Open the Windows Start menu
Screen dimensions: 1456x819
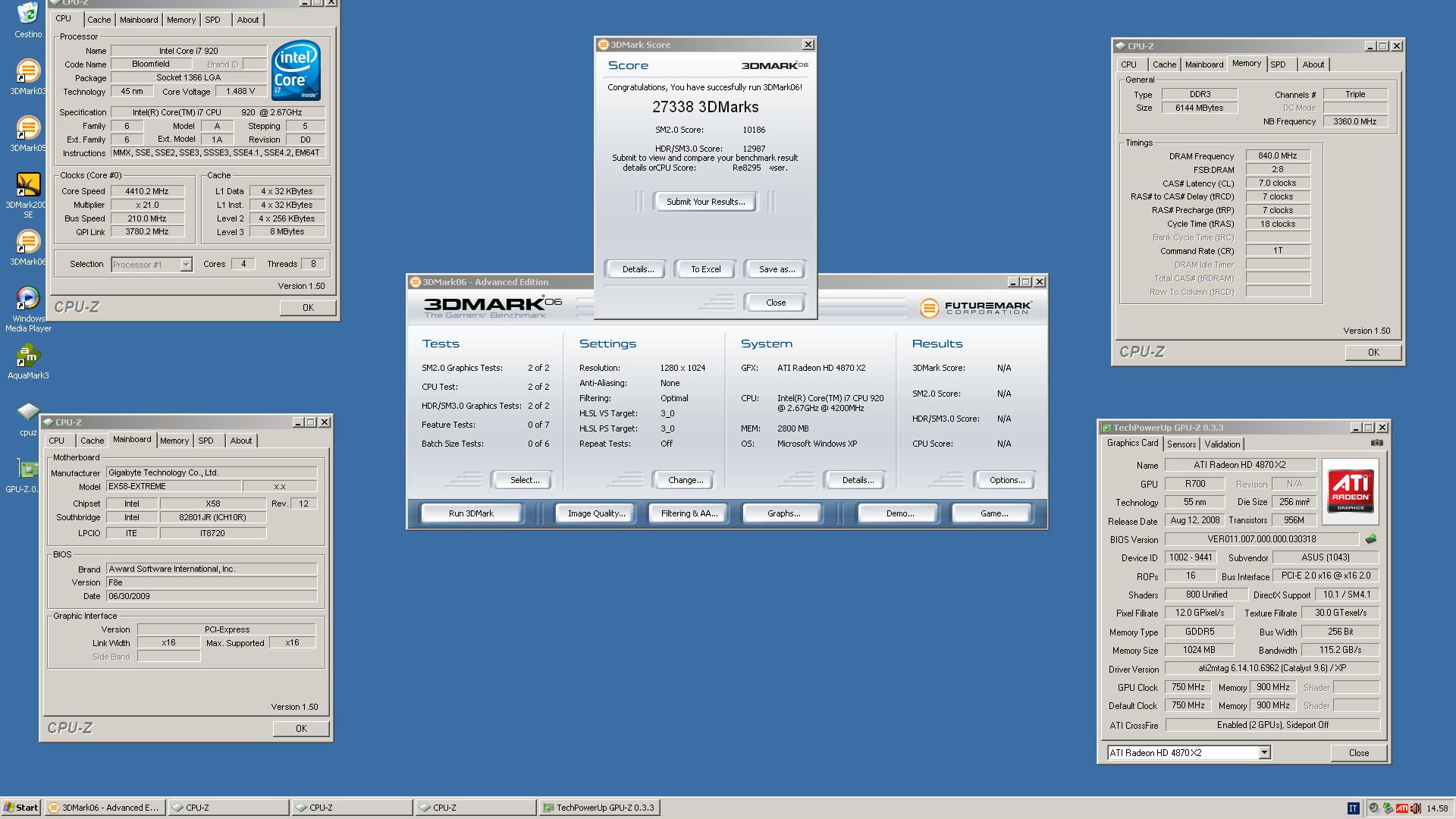point(21,808)
